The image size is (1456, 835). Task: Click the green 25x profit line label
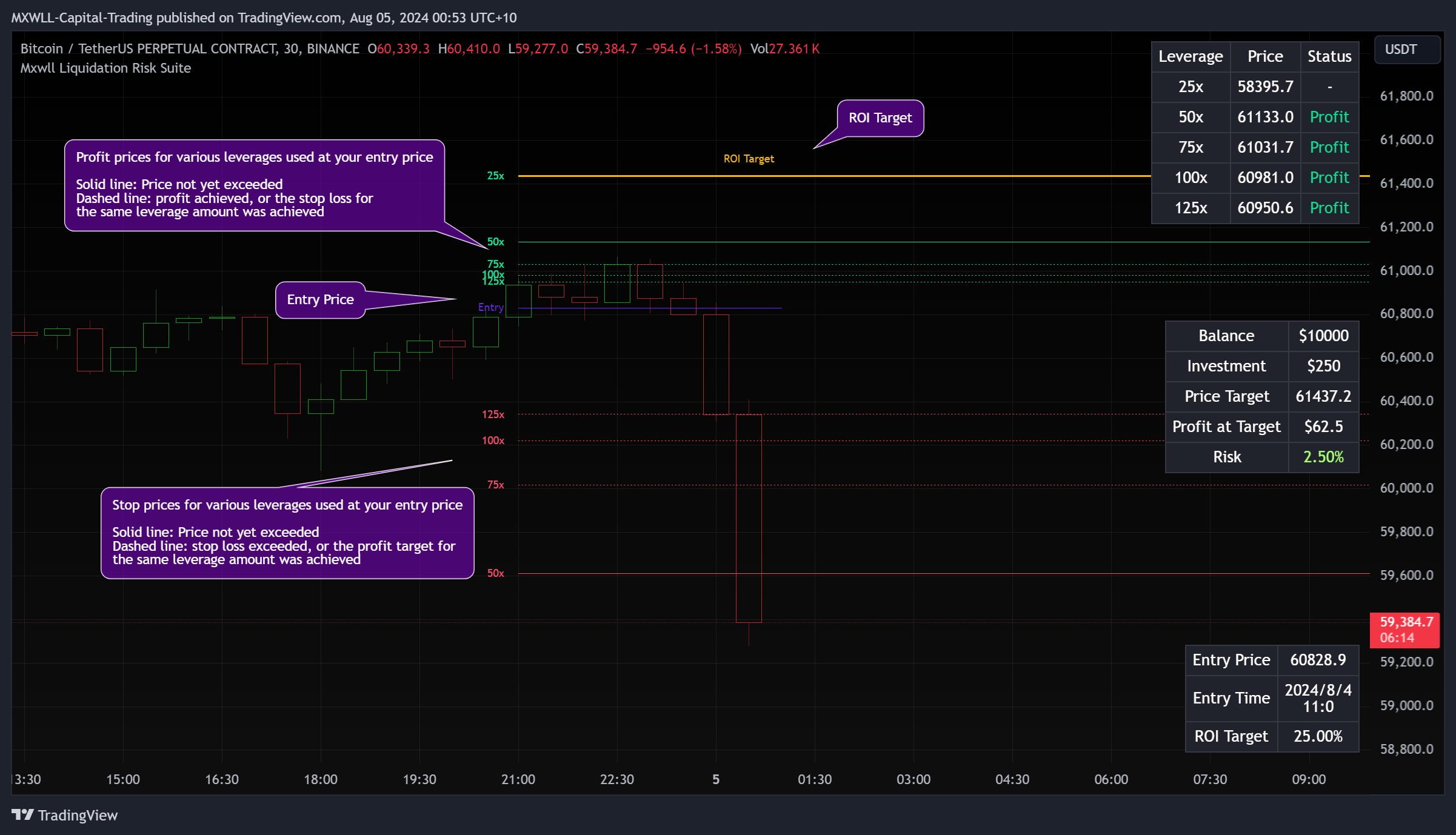pos(495,176)
